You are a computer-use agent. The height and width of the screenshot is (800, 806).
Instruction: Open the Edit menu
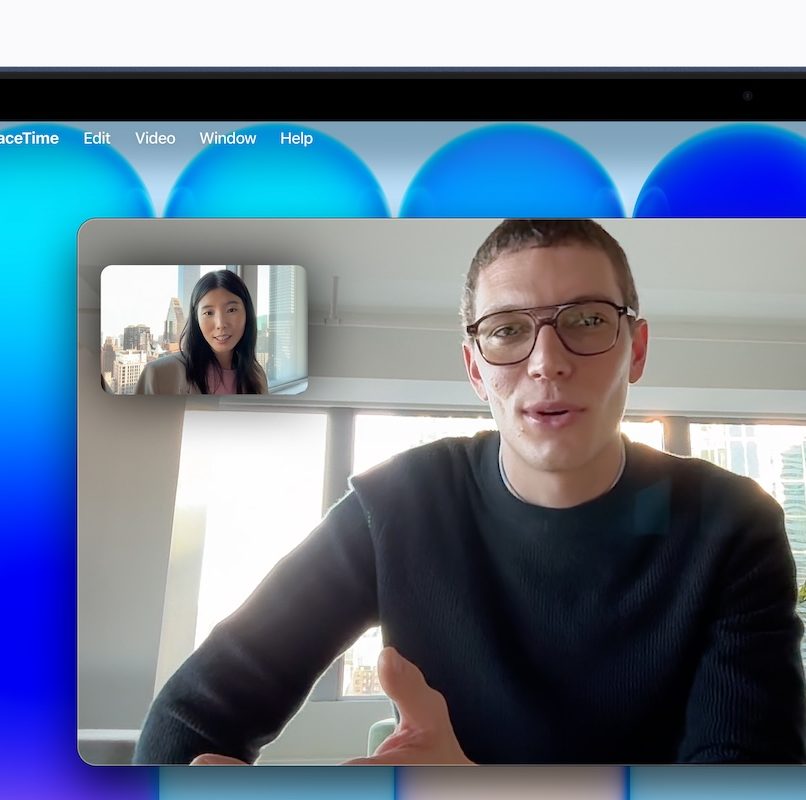pos(97,138)
